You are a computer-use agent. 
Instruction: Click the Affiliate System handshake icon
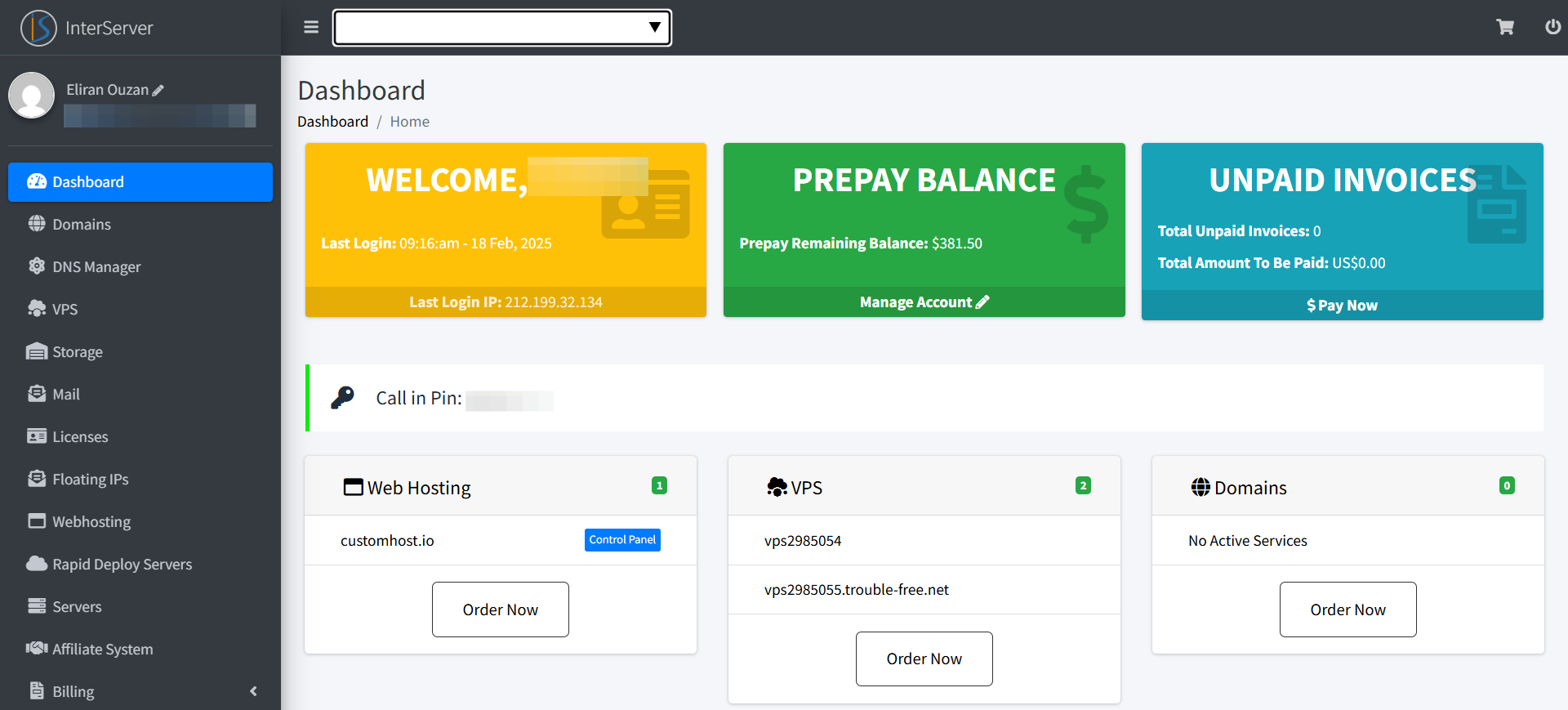point(37,649)
